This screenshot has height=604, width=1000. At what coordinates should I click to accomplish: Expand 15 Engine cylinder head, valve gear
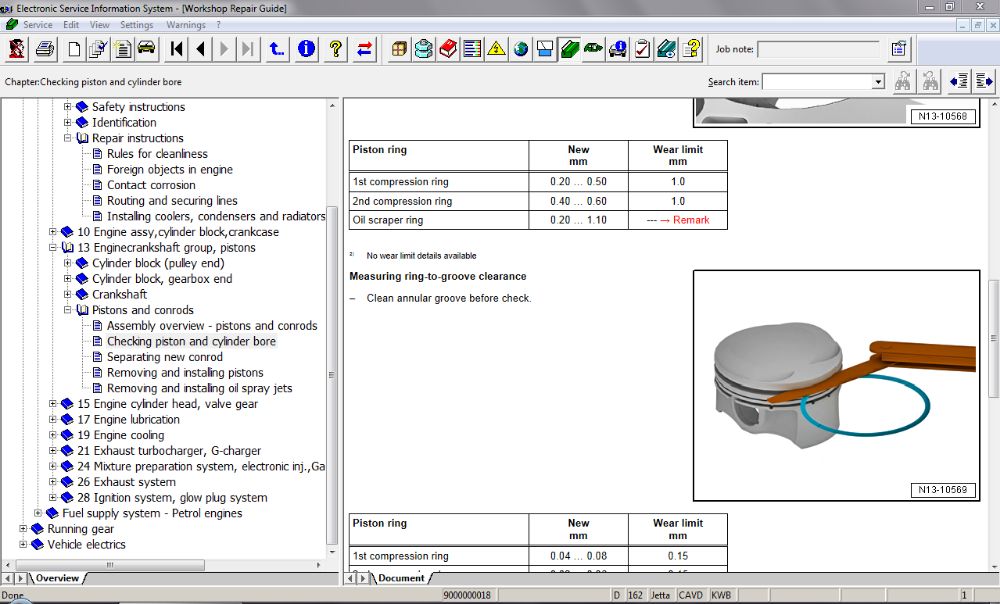click(x=54, y=404)
